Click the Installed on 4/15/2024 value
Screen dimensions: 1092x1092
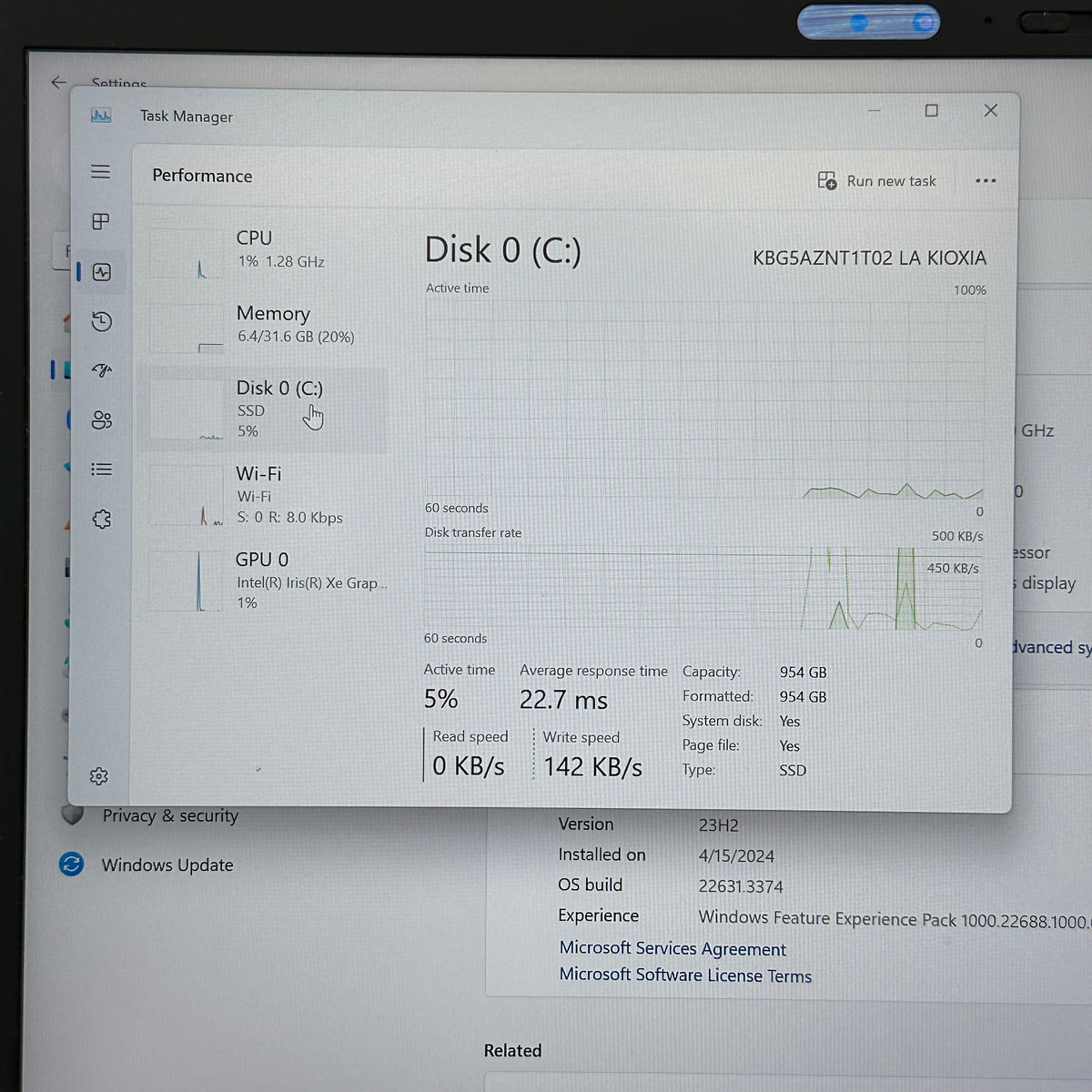pos(736,855)
